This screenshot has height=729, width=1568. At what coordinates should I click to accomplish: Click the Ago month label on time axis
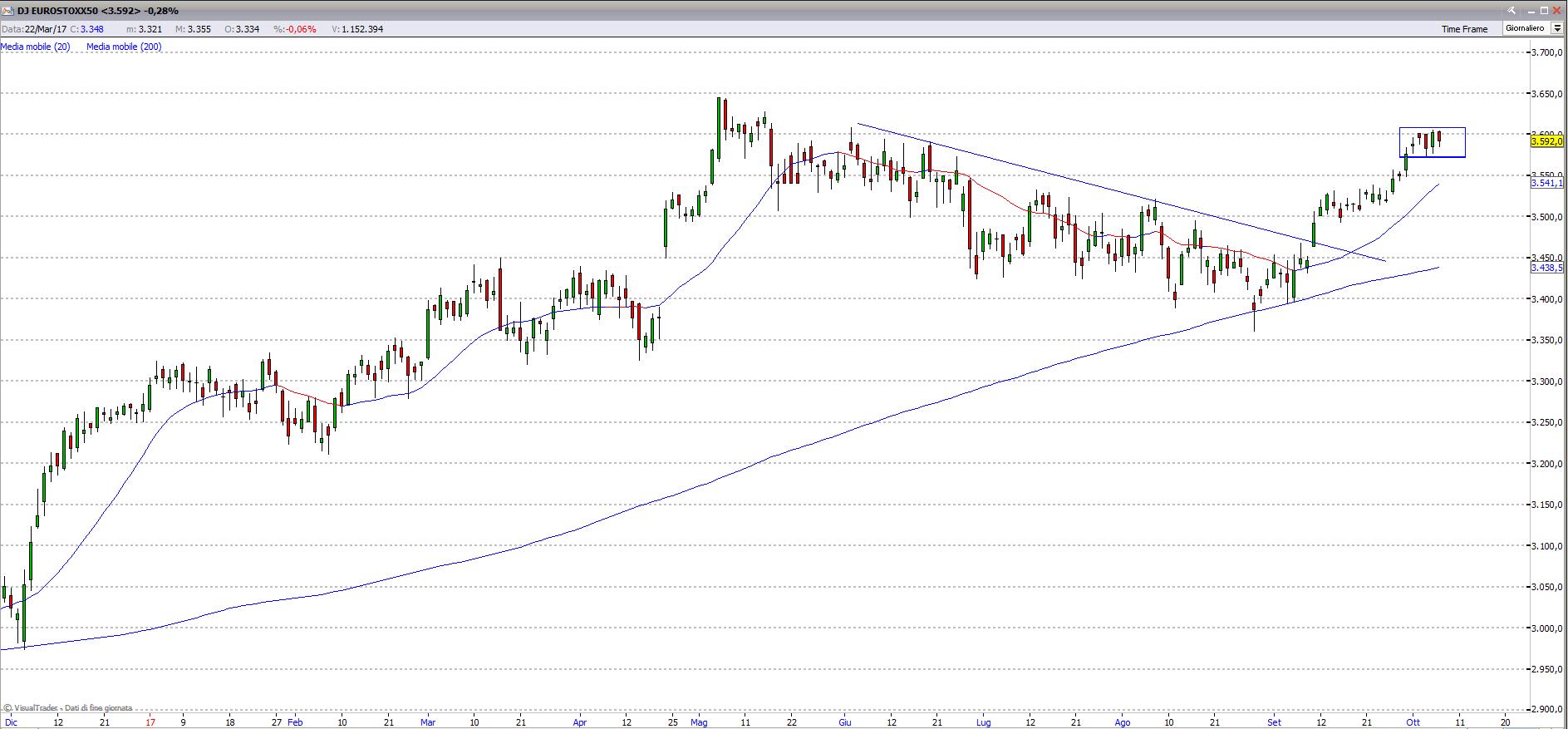(x=1123, y=722)
